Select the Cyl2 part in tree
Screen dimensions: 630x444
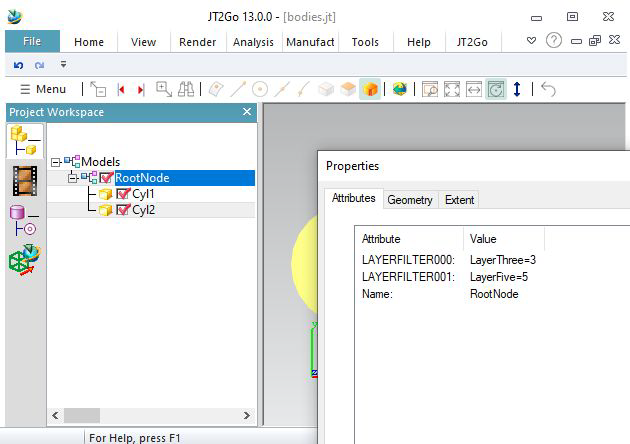click(x=143, y=210)
